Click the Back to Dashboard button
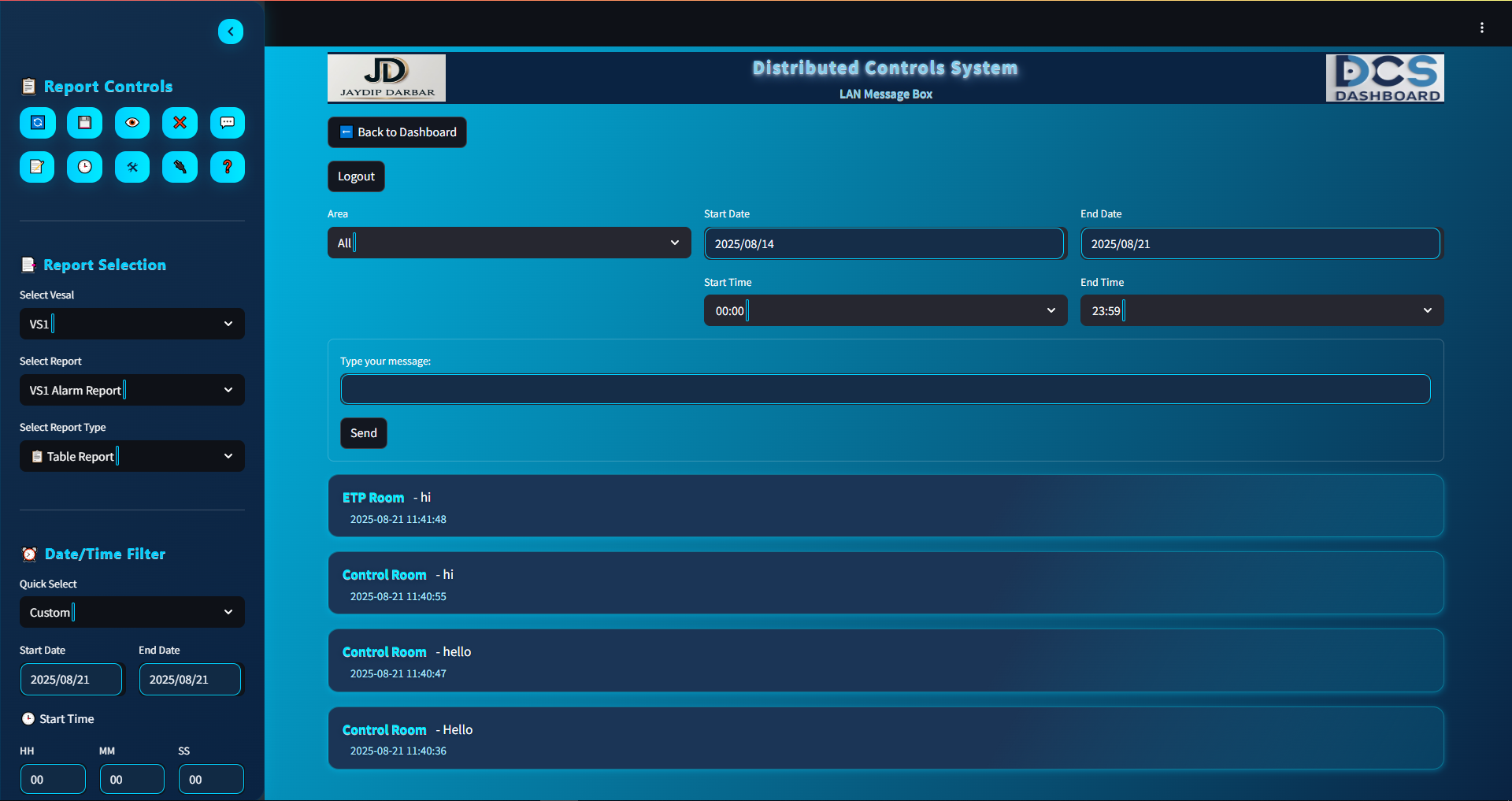This screenshot has height=801, width=1512. (397, 132)
